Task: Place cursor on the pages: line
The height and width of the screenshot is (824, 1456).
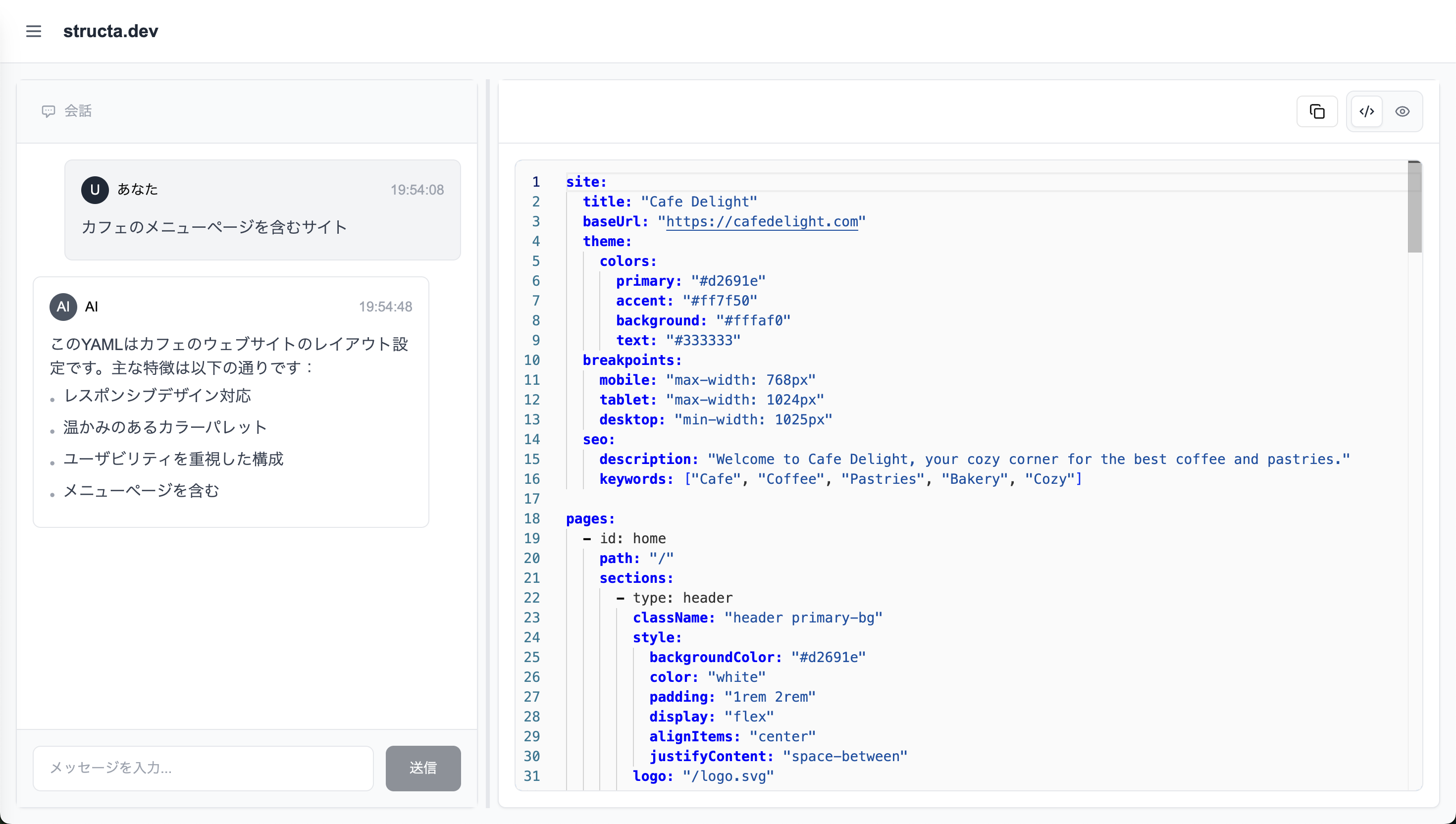Action: click(x=590, y=518)
